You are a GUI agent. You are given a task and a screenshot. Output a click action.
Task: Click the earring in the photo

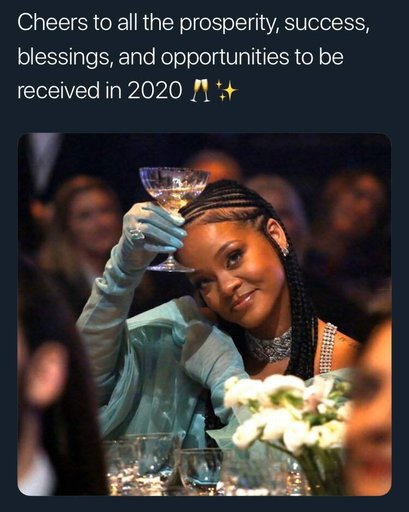(286, 251)
